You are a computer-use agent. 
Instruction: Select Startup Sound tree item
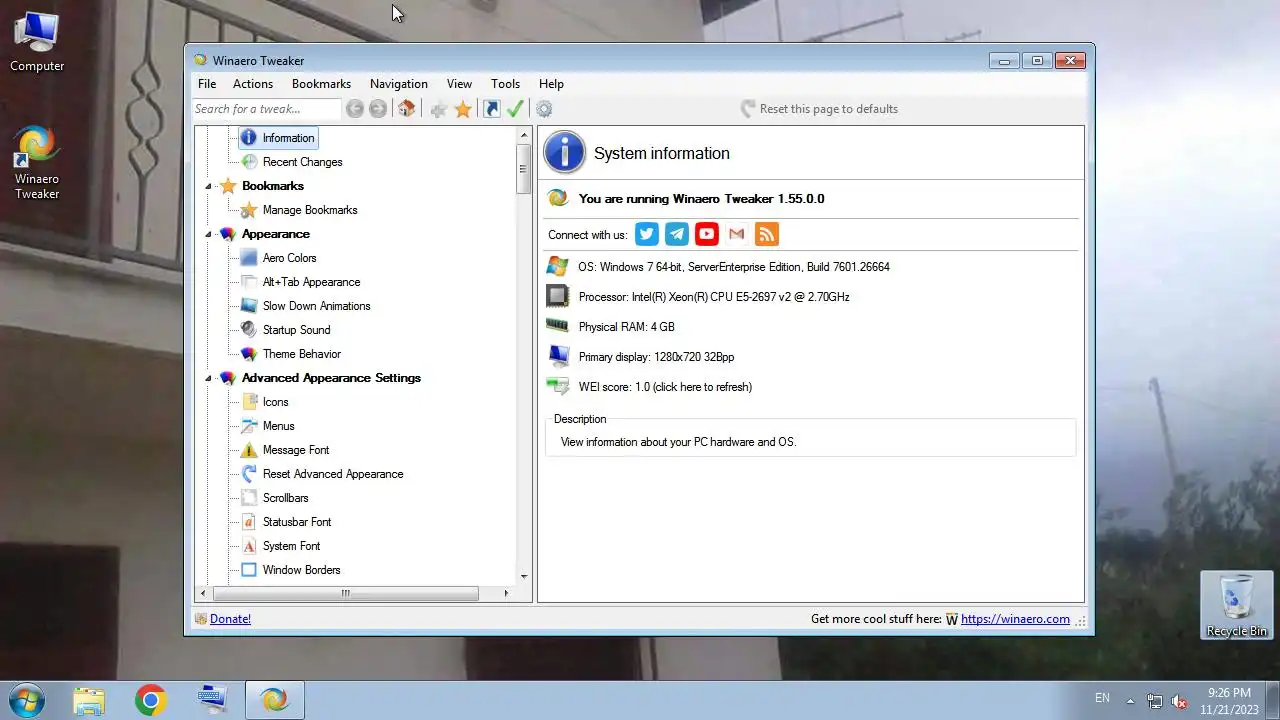tap(296, 330)
